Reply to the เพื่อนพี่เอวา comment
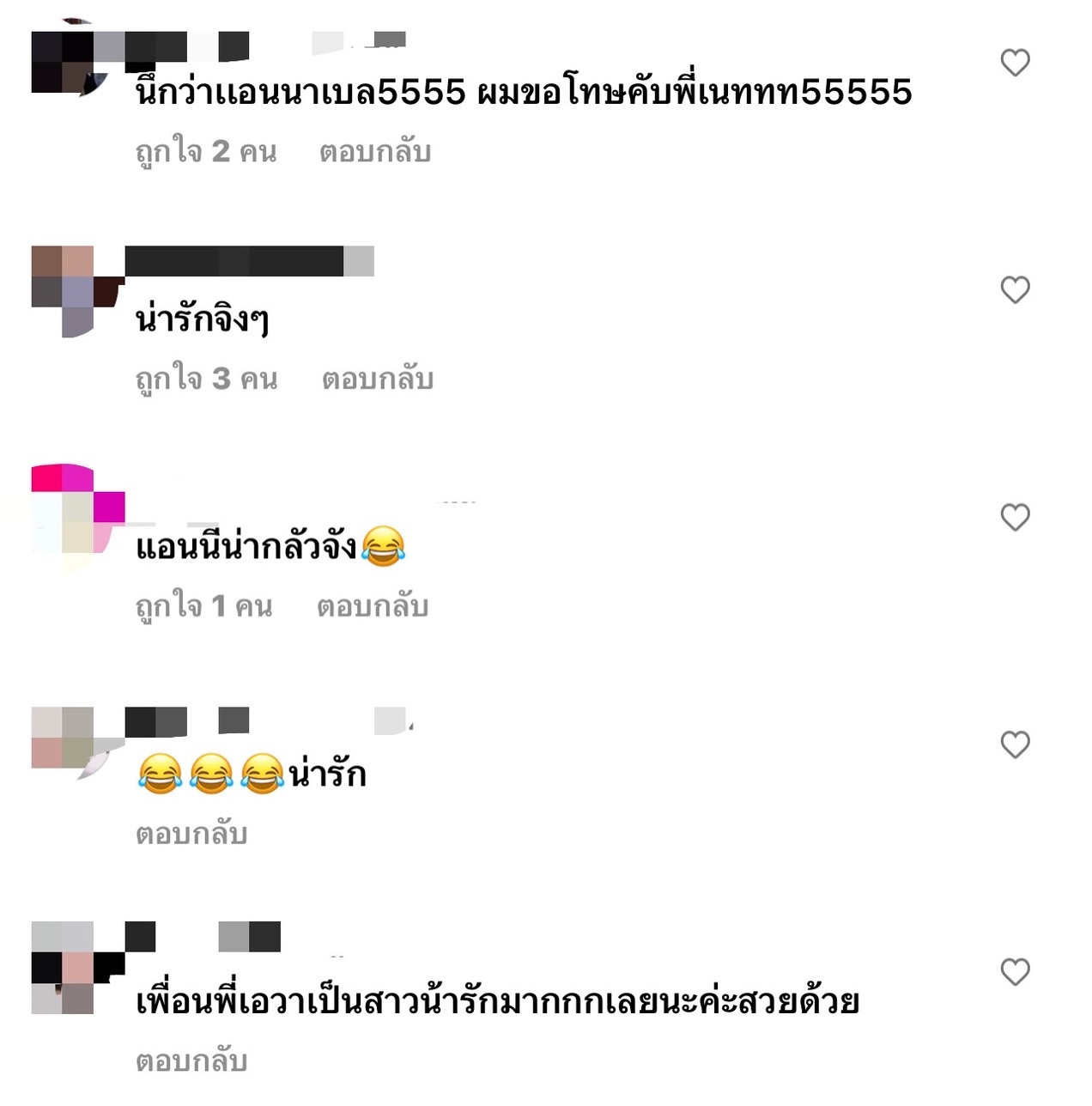 191,1061
